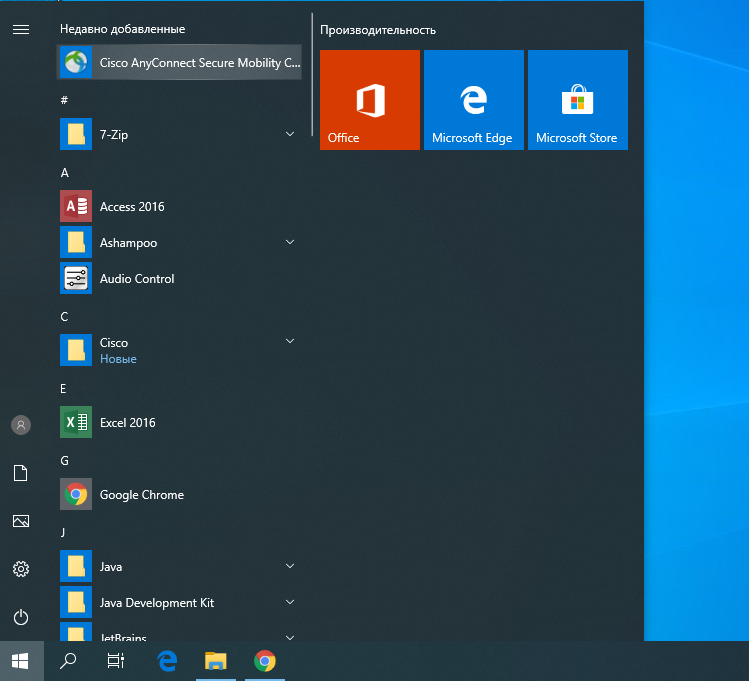Expand the 7-Zip folder chevron
The image size is (749, 681).
point(290,134)
